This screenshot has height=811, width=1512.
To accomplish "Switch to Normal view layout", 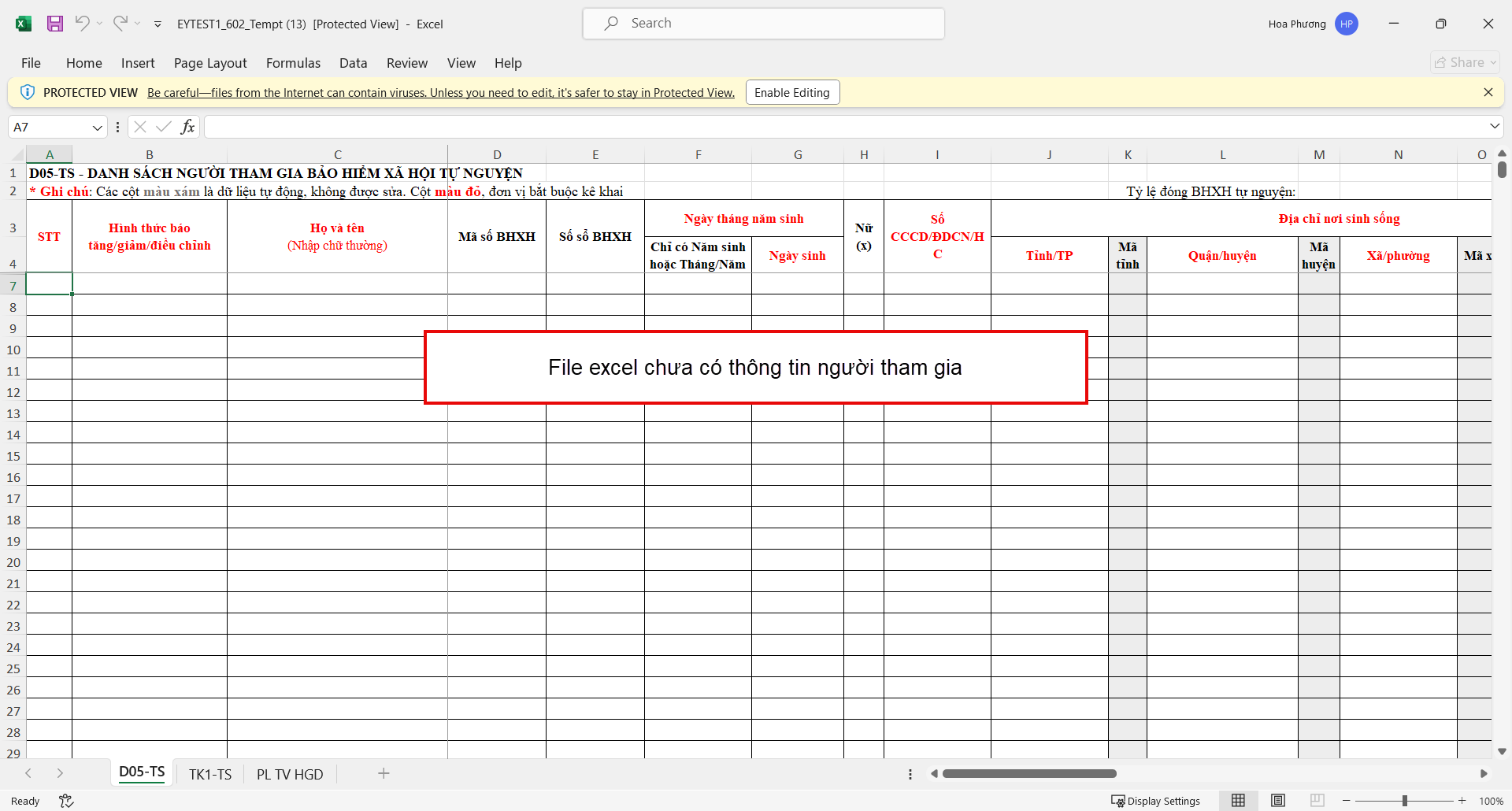I will coord(1238,801).
